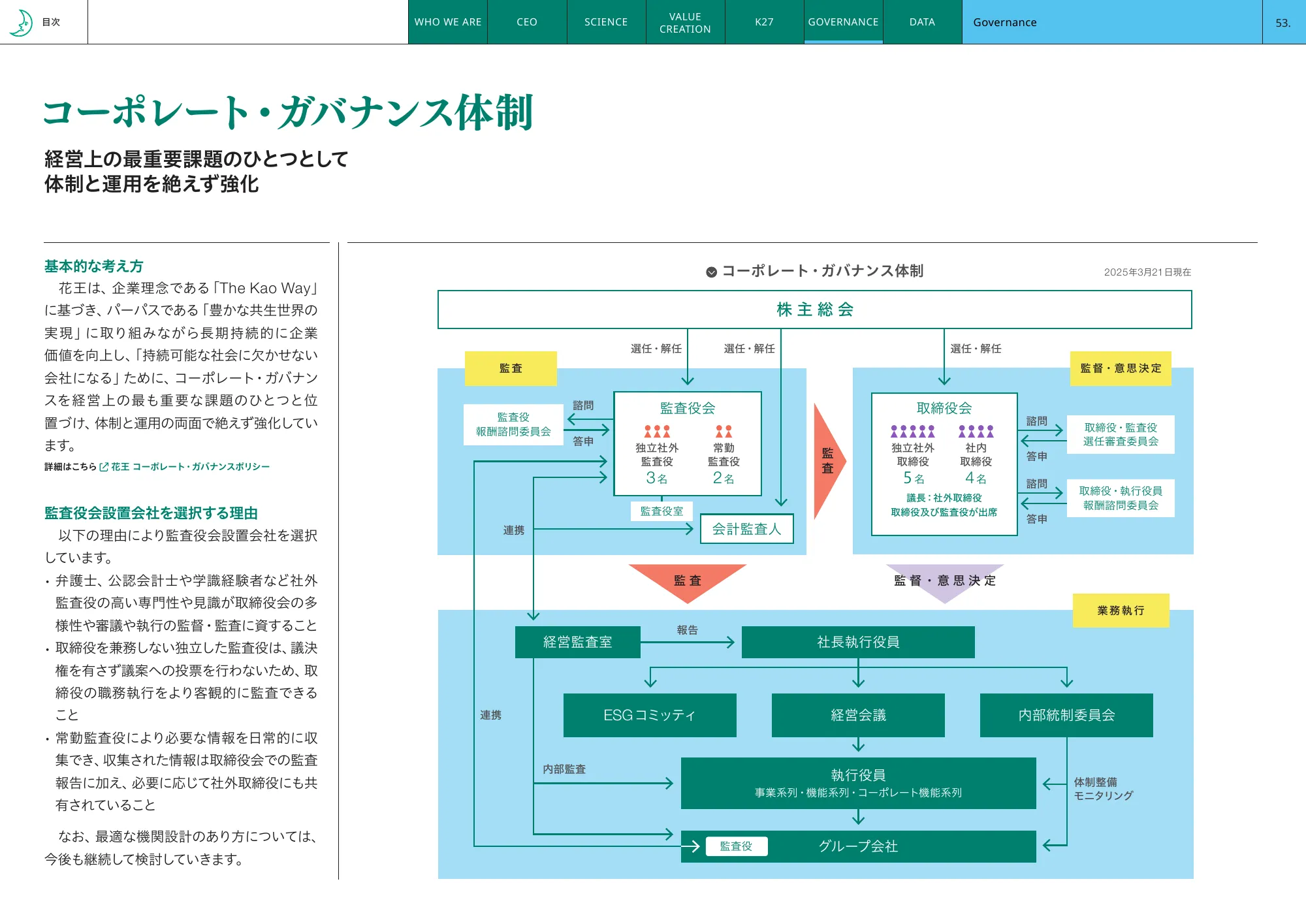Click the external link icon beside policy link

tap(104, 467)
